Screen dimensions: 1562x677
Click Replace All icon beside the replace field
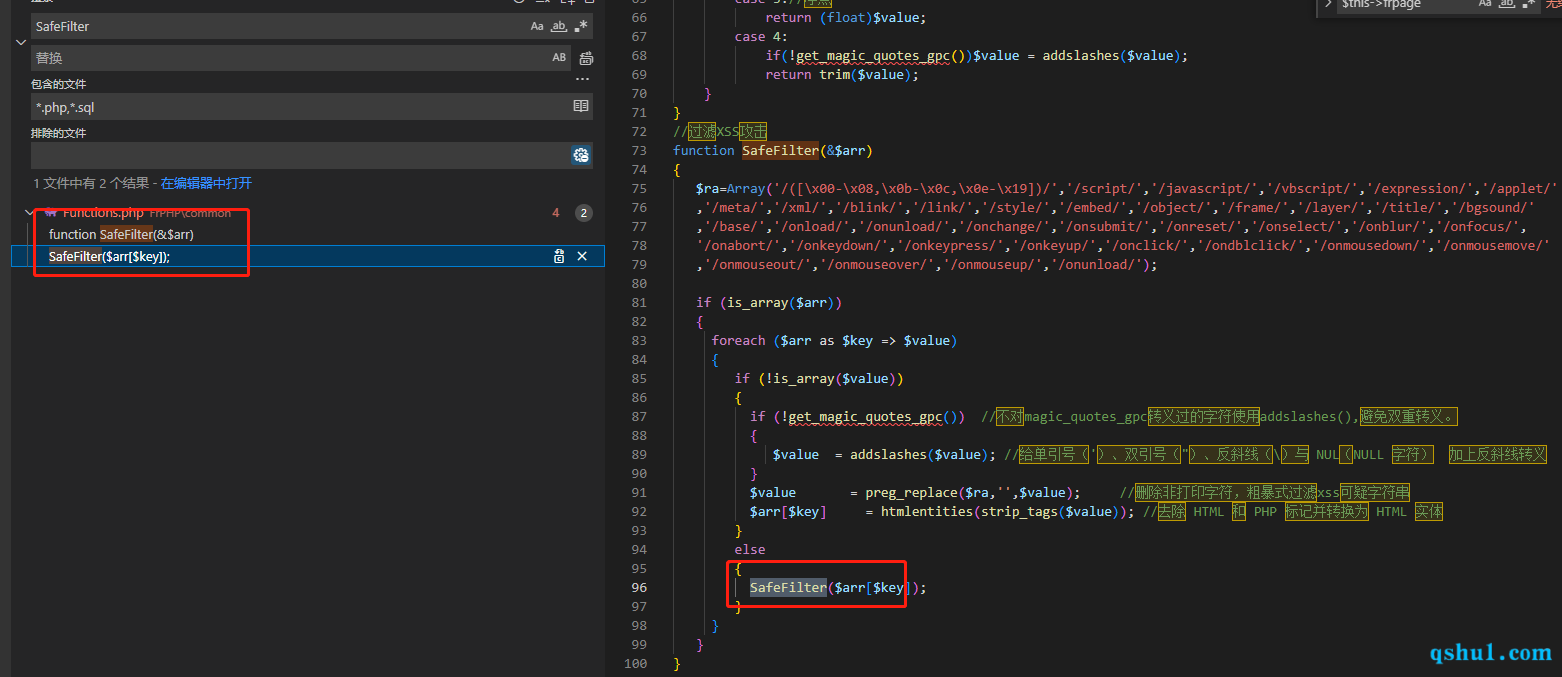coord(586,58)
